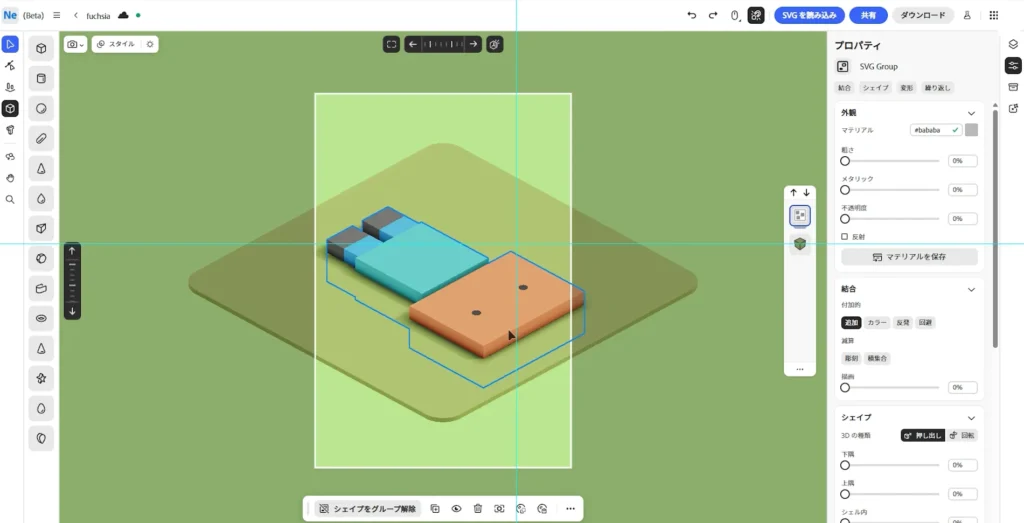Click the 共有 share button
Image resolution: width=1024 pixels, height=523 pixels.
(869, 15)
